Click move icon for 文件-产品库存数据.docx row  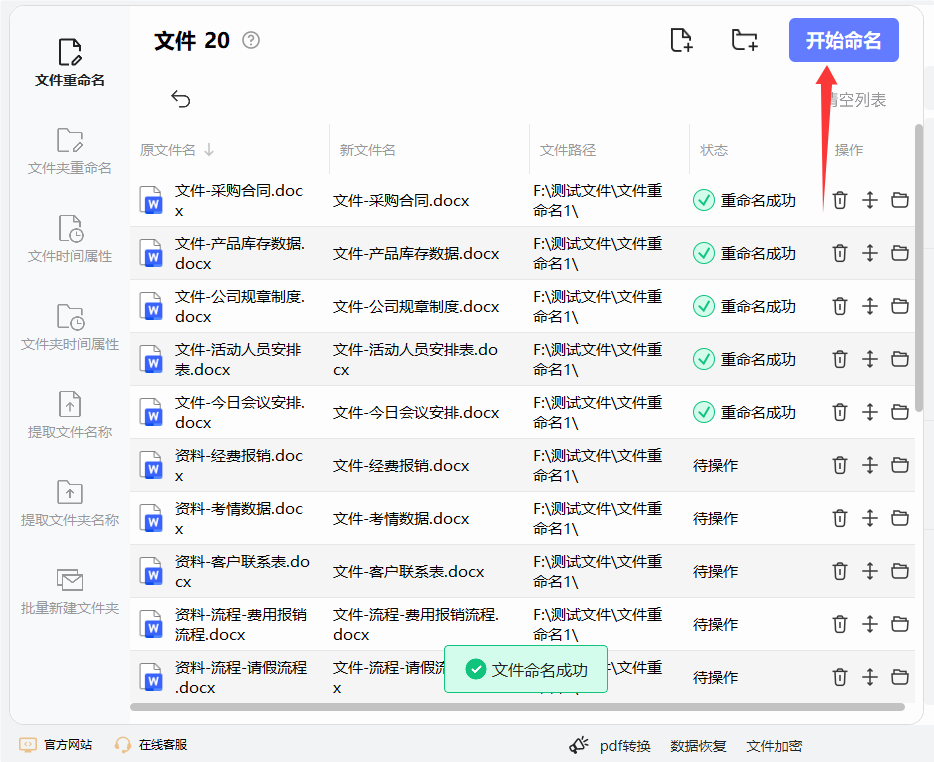[x=870, y=253]
